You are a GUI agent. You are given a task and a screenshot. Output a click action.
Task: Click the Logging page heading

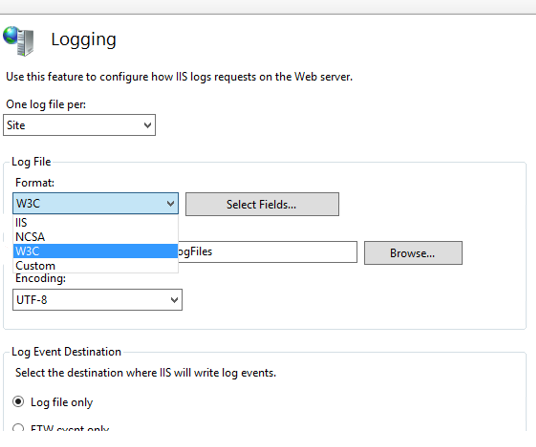[x=84, y=40]
